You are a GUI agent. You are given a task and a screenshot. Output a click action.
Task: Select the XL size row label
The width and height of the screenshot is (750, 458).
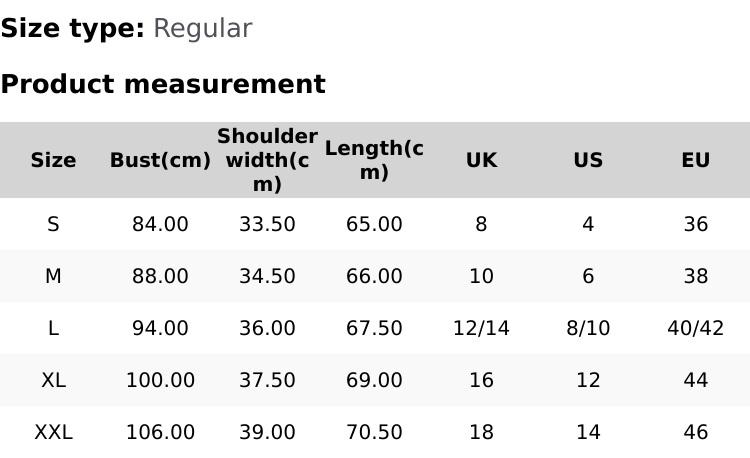point(53,380)
